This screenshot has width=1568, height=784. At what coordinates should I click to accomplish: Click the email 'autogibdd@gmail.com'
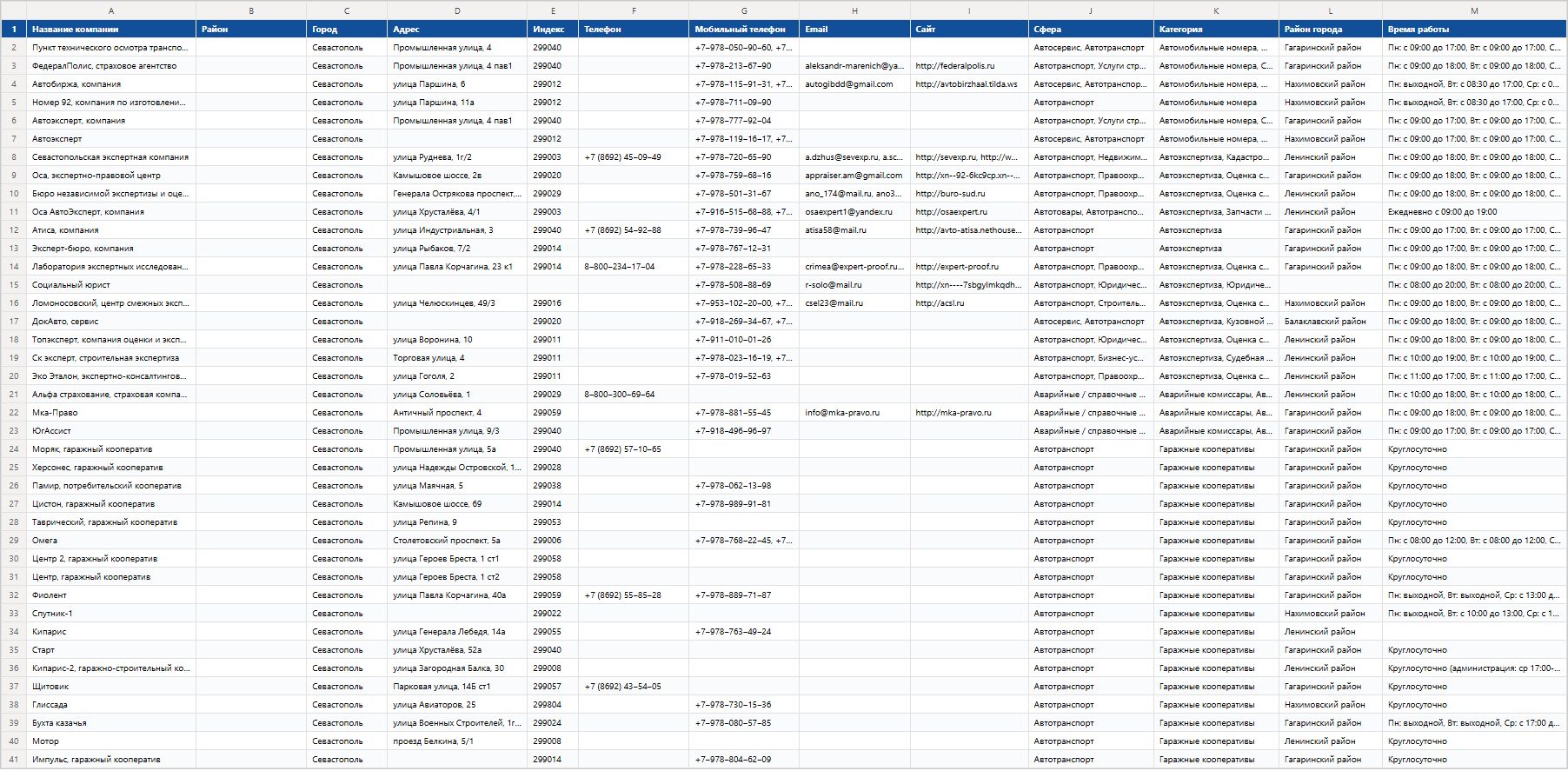(854, 84)
